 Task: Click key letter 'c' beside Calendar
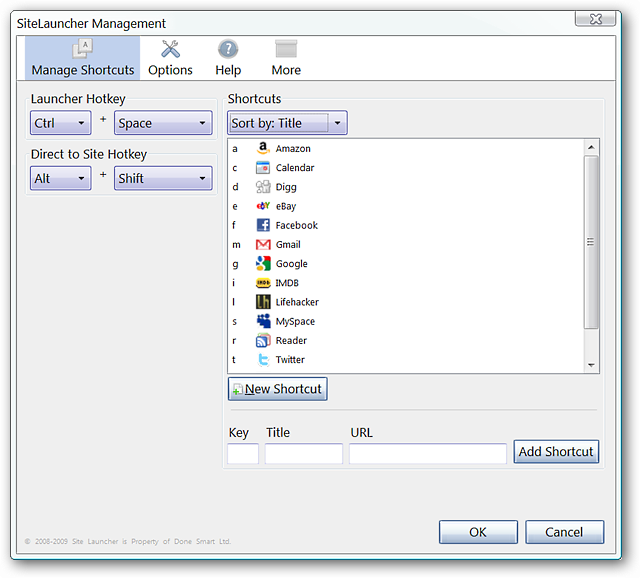click(x=235, y=168)
